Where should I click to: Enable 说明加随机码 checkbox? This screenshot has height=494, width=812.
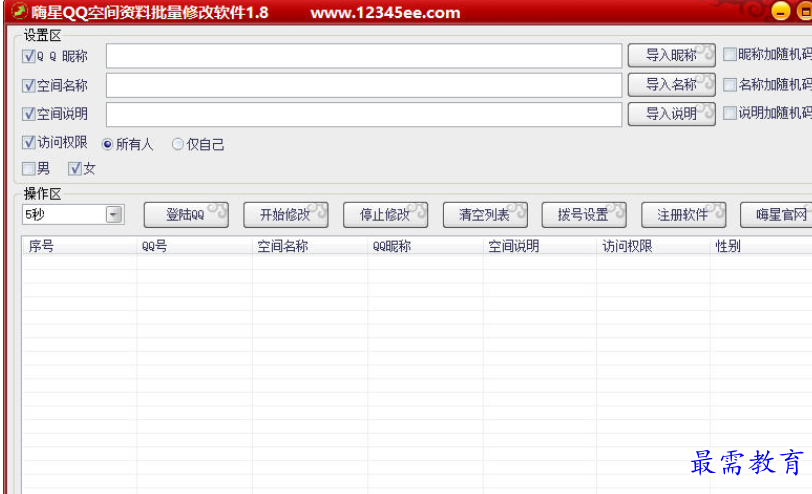point(730,113)
